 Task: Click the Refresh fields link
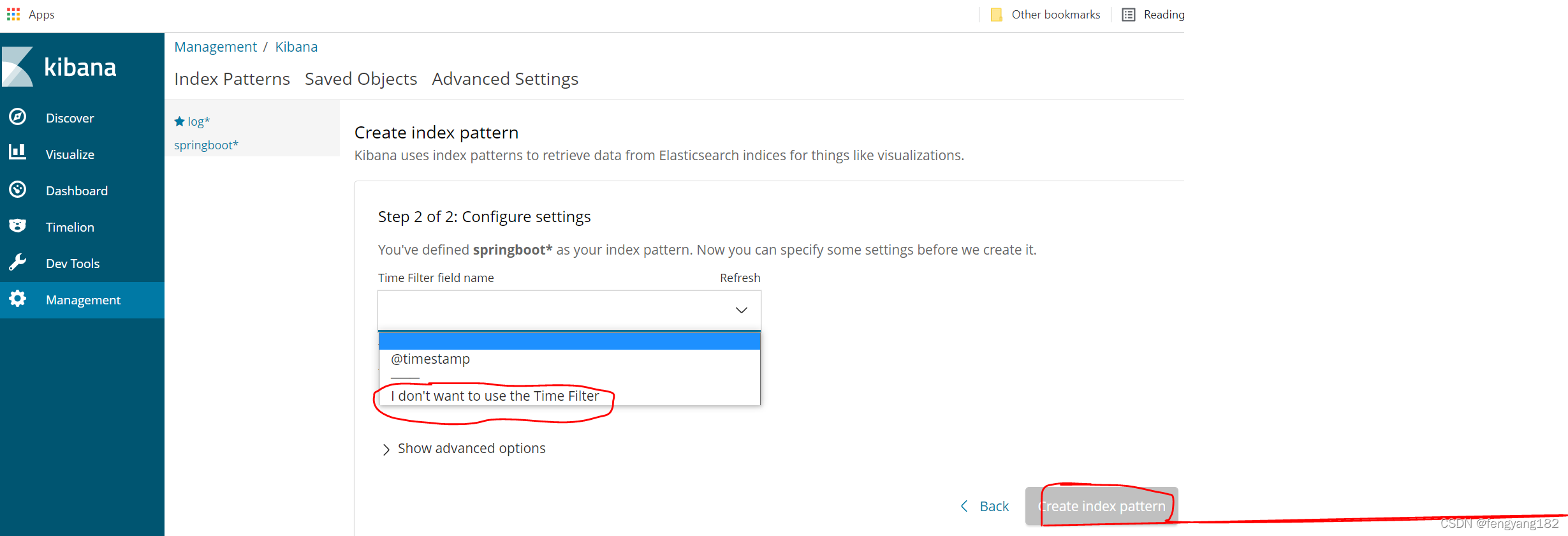click(740, 278)
